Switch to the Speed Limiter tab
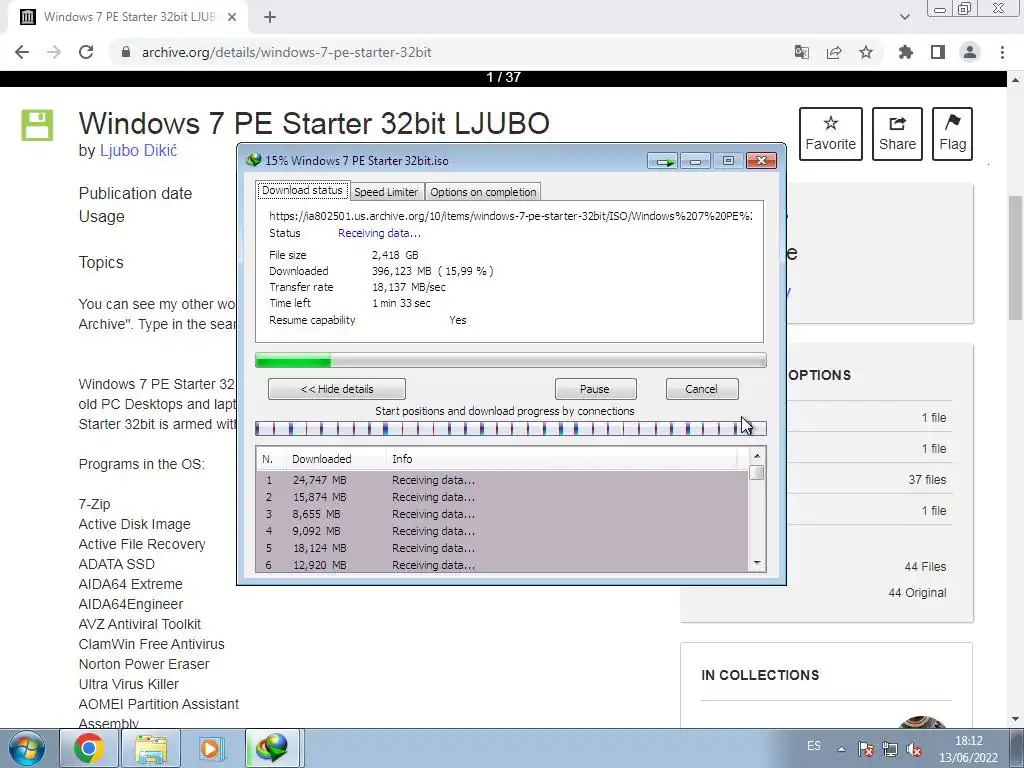The height and width of the screenshot is (768, 1024). 386,192
